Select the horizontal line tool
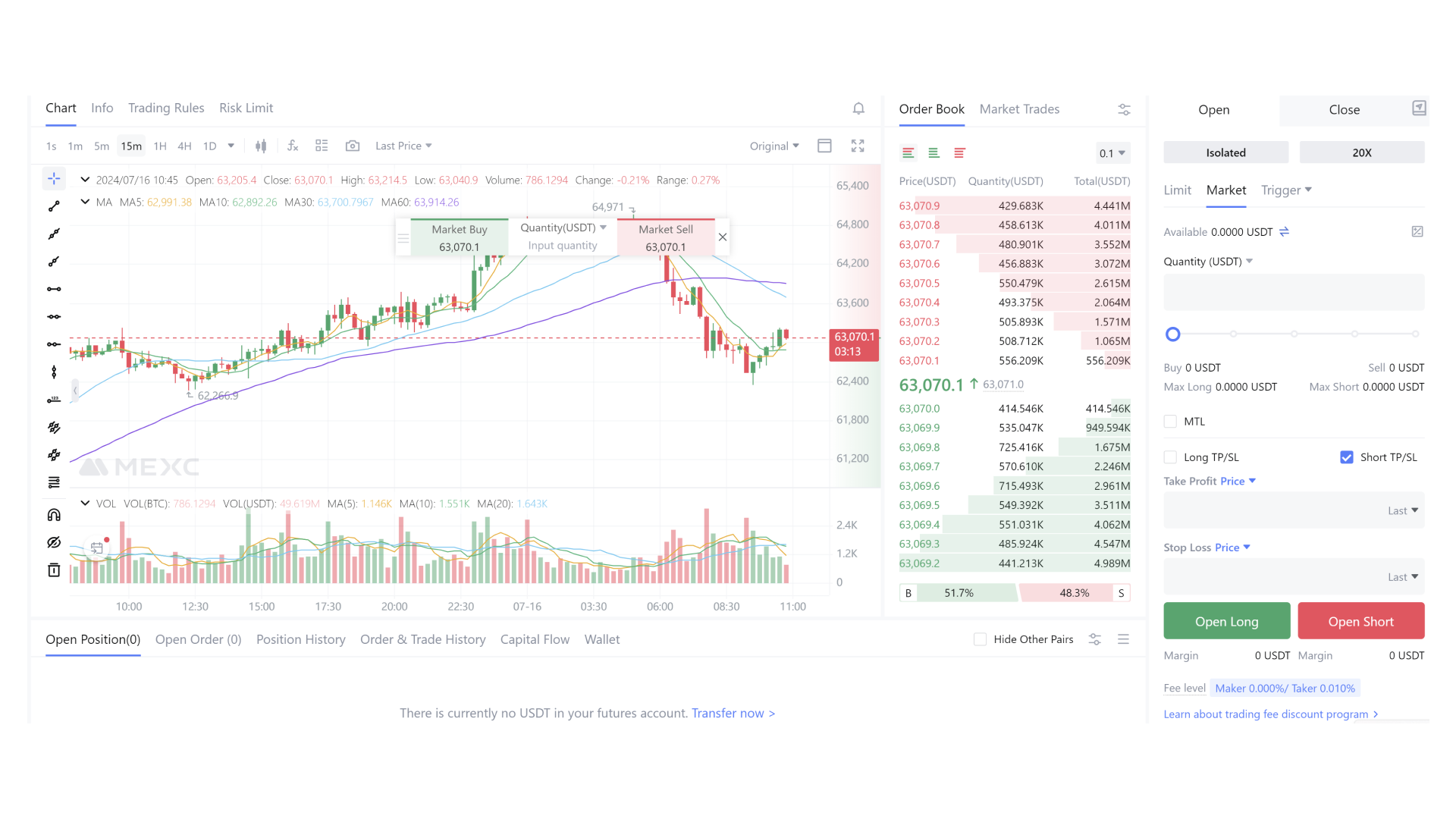Screen dimensions: 1456x819 [55, 289]
